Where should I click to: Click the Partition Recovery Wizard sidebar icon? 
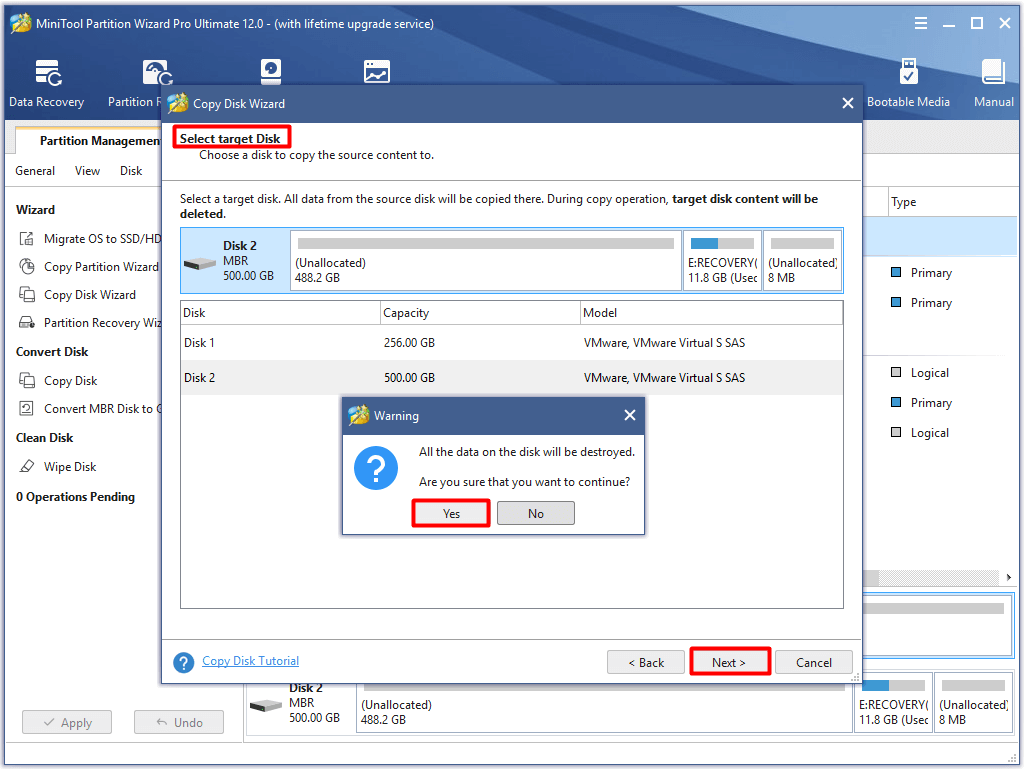[x=27, y=322]
